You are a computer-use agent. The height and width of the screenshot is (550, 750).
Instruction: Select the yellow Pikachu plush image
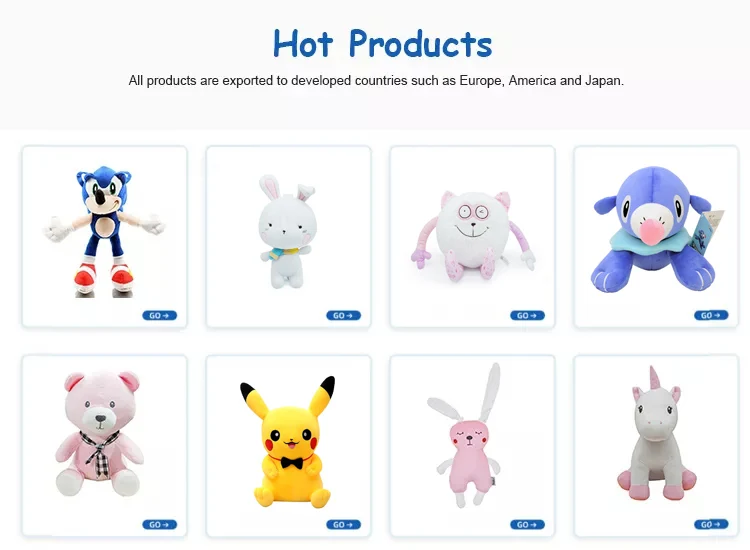pos(288,441)
